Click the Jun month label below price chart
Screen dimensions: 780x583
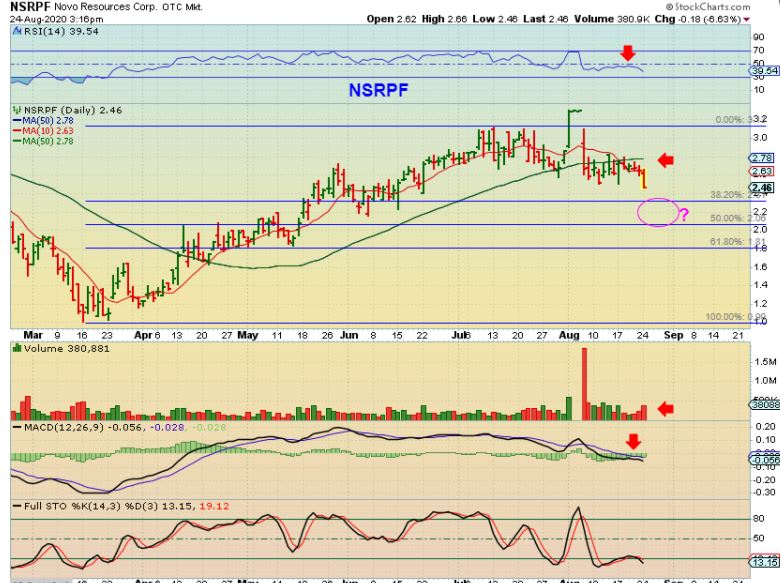(x=349, y=335)
